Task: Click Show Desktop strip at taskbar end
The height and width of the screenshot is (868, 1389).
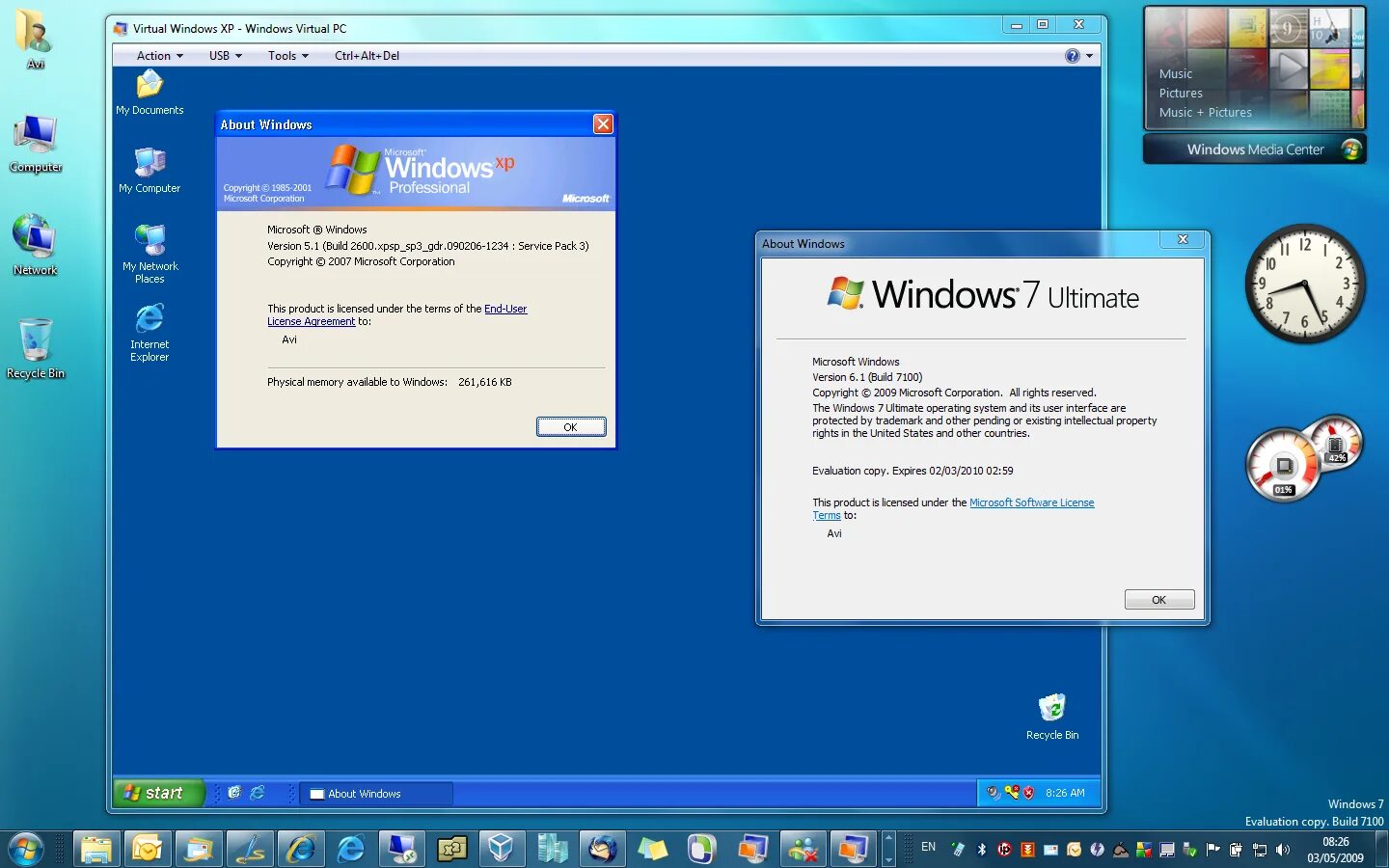Action: click(x=1382, y=850)
